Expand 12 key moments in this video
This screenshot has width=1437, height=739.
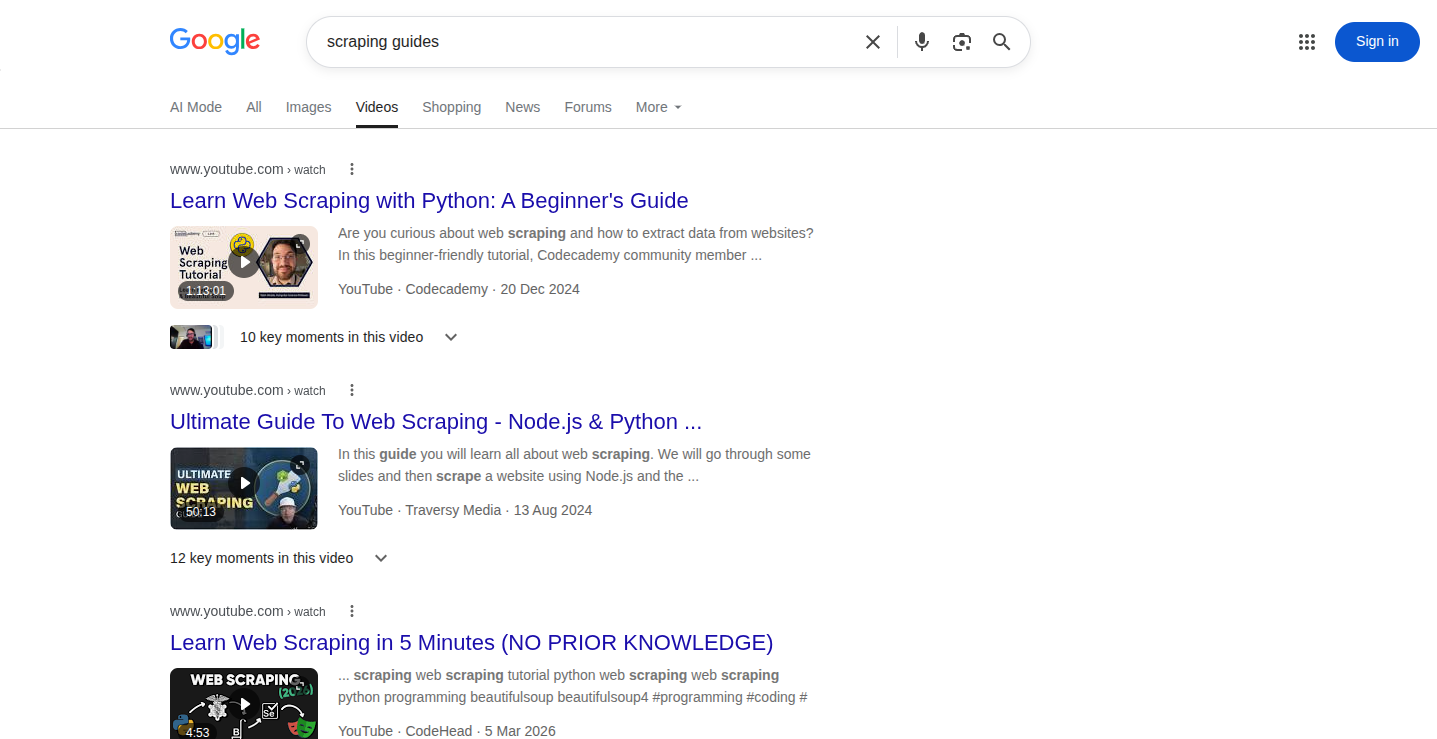point(279,558)
